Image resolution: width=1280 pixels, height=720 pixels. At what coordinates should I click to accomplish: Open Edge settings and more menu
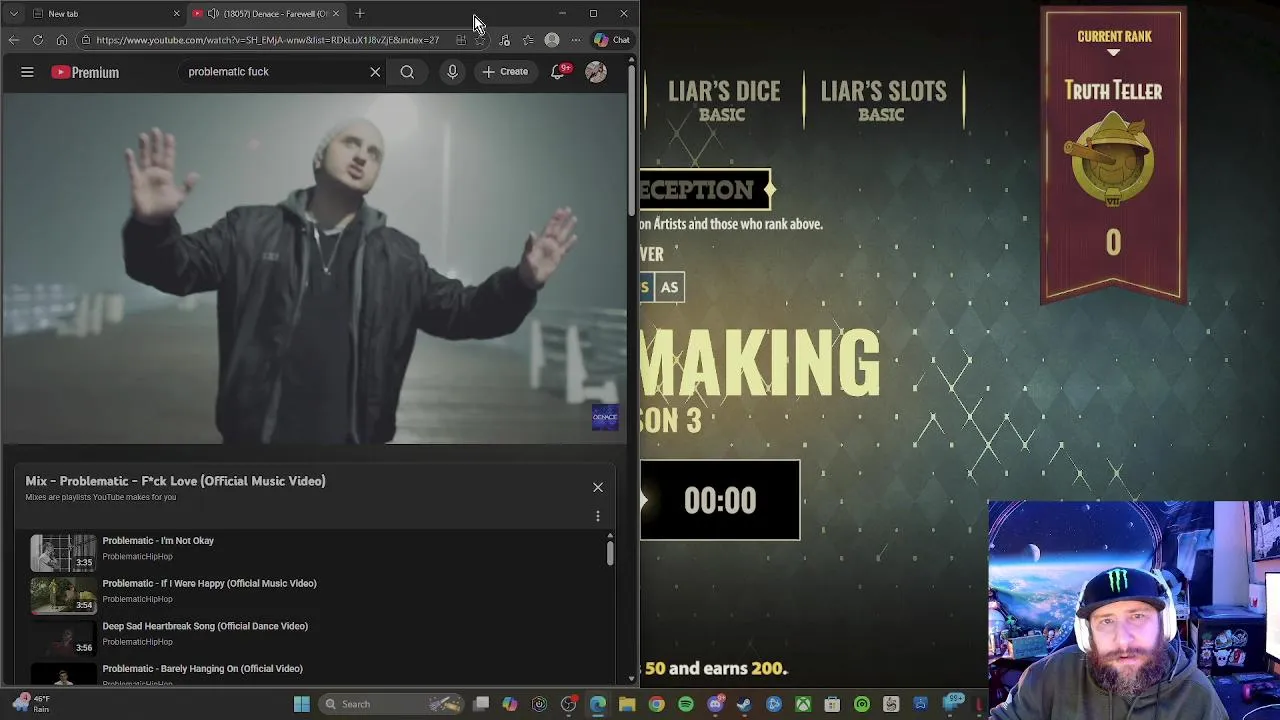(575, 40)
